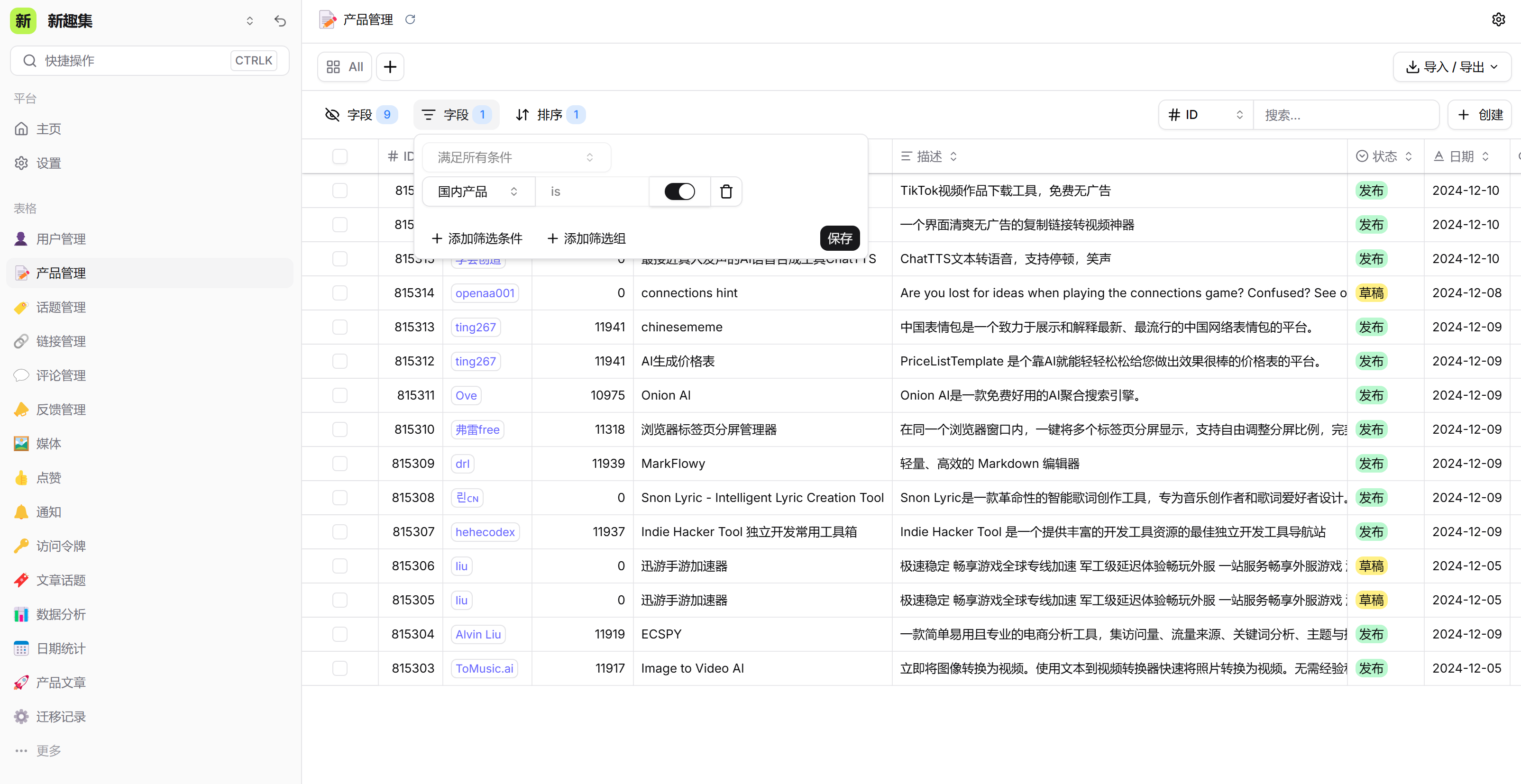Screen dimensions: 1521x784
Task: Refresh the 产品管理 page
Action: pyautogui.click(x=410, y=19)
